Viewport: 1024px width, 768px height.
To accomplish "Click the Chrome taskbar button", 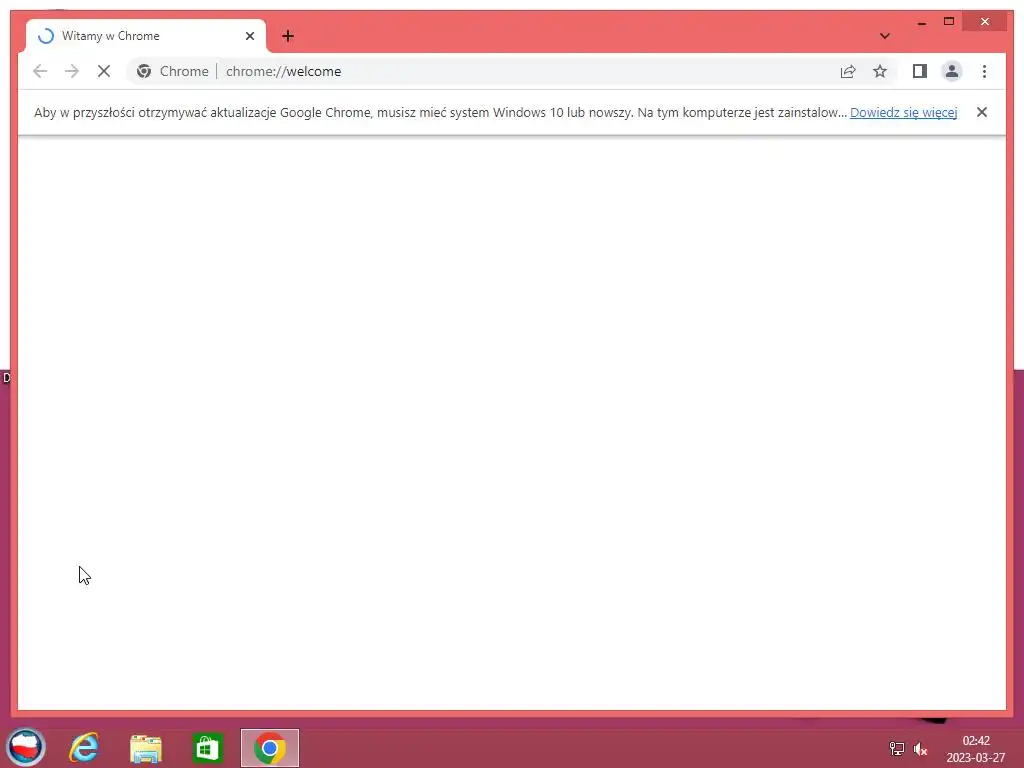I will click(x=270, y=748).
